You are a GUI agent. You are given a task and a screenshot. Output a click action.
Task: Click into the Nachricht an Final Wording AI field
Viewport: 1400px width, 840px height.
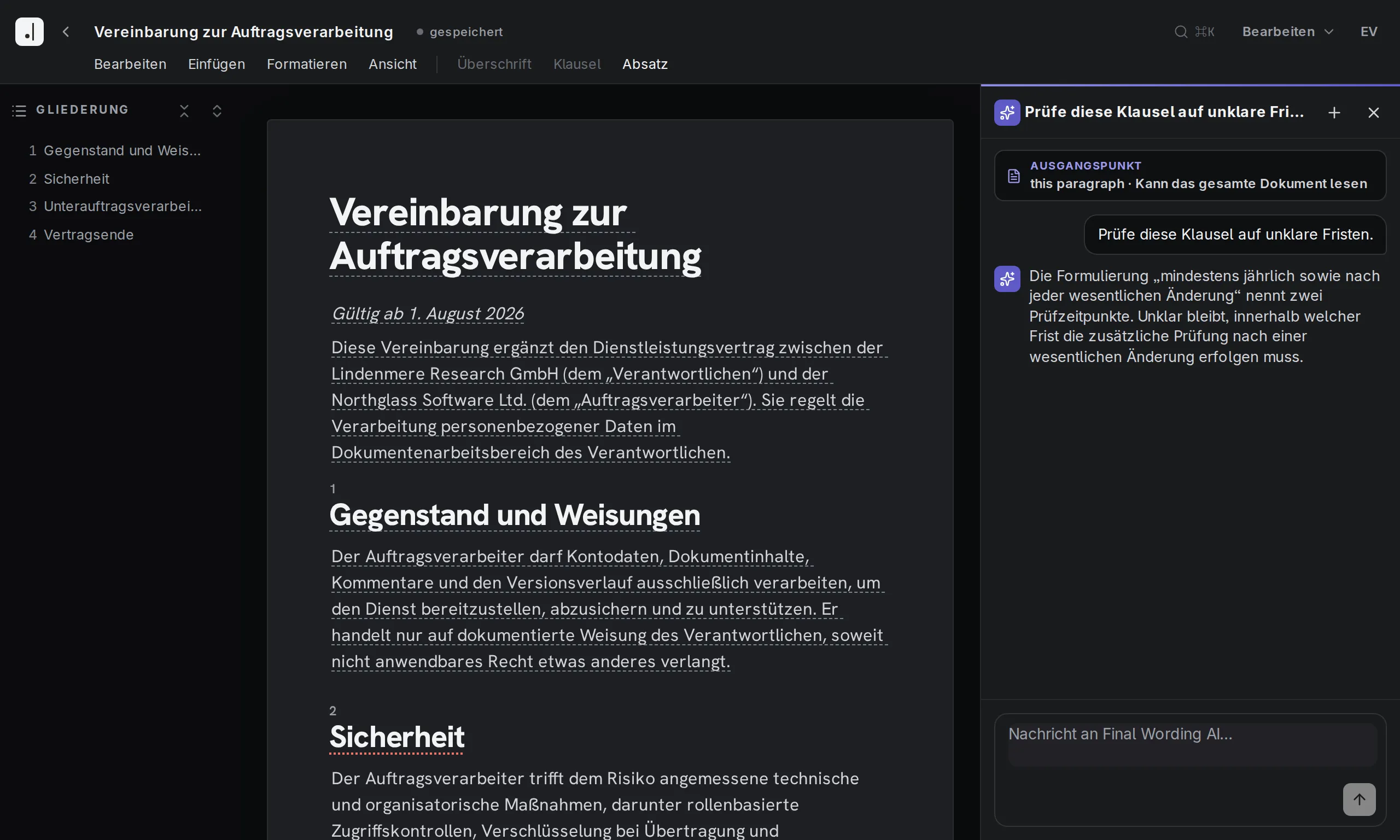pos(1192,744)
